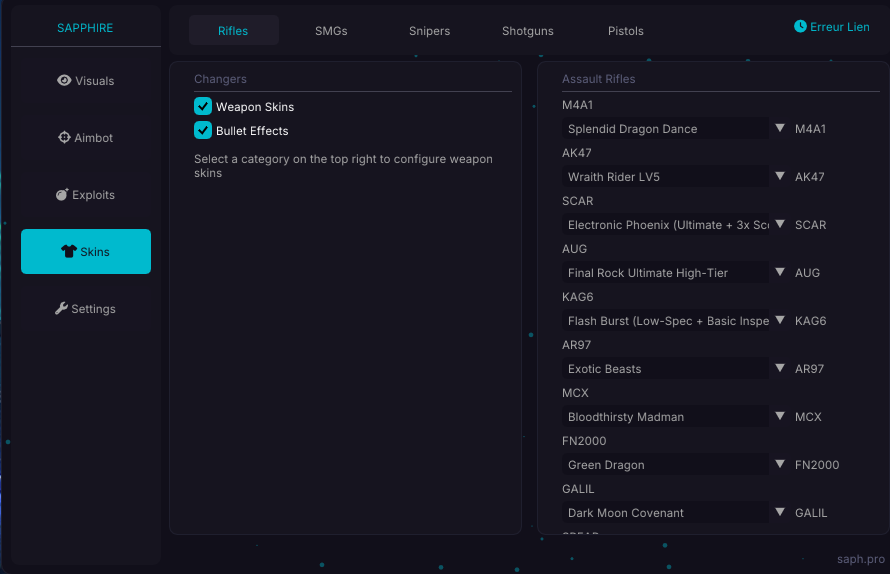
Task: Click the Electronic Phoenix skin field
Action: coord(666,224)
